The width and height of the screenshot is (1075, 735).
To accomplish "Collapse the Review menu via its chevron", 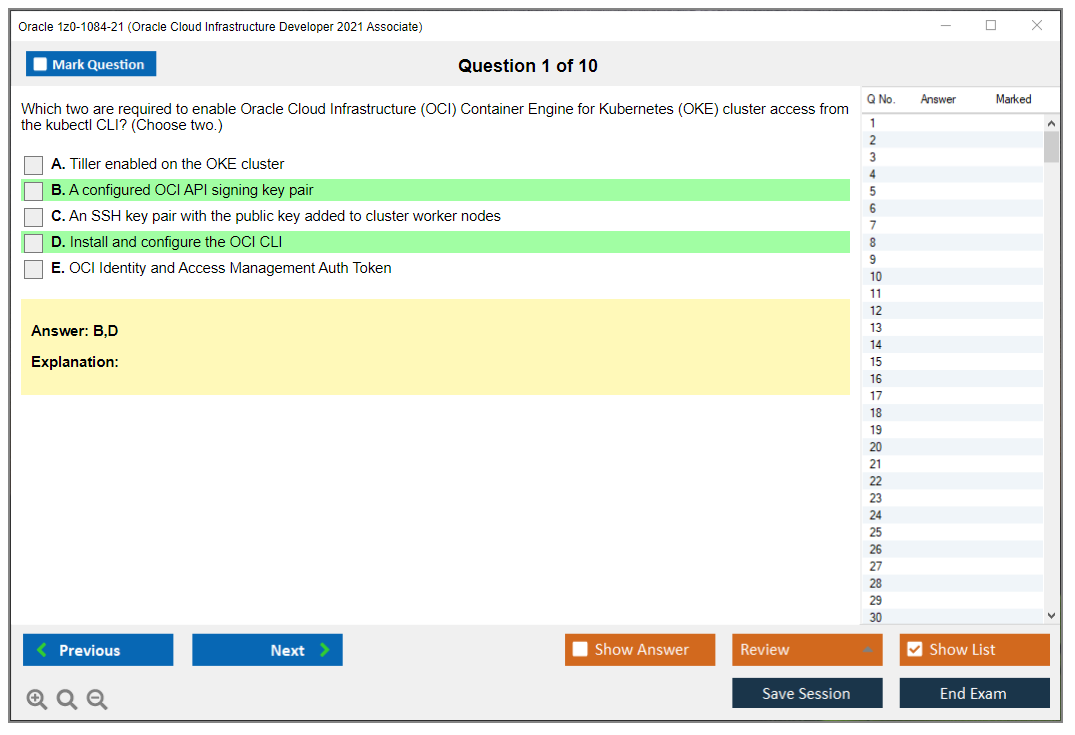I will [x=869, y=649].
